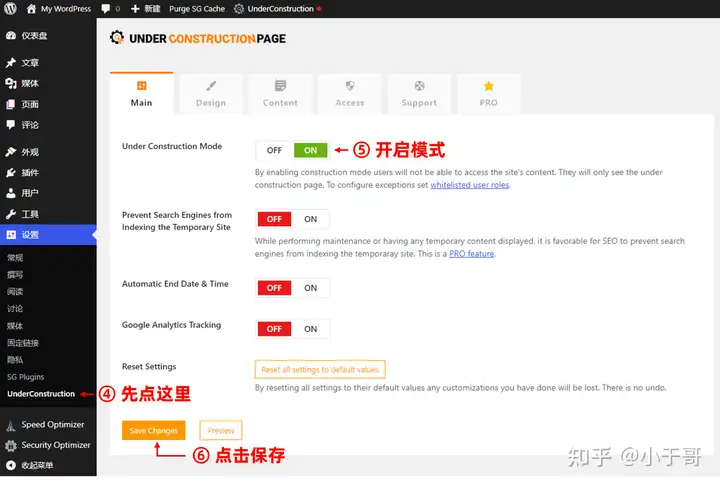Click the 仪表盘 dashboard icon

pyautogui.click(x=11, y=35)
